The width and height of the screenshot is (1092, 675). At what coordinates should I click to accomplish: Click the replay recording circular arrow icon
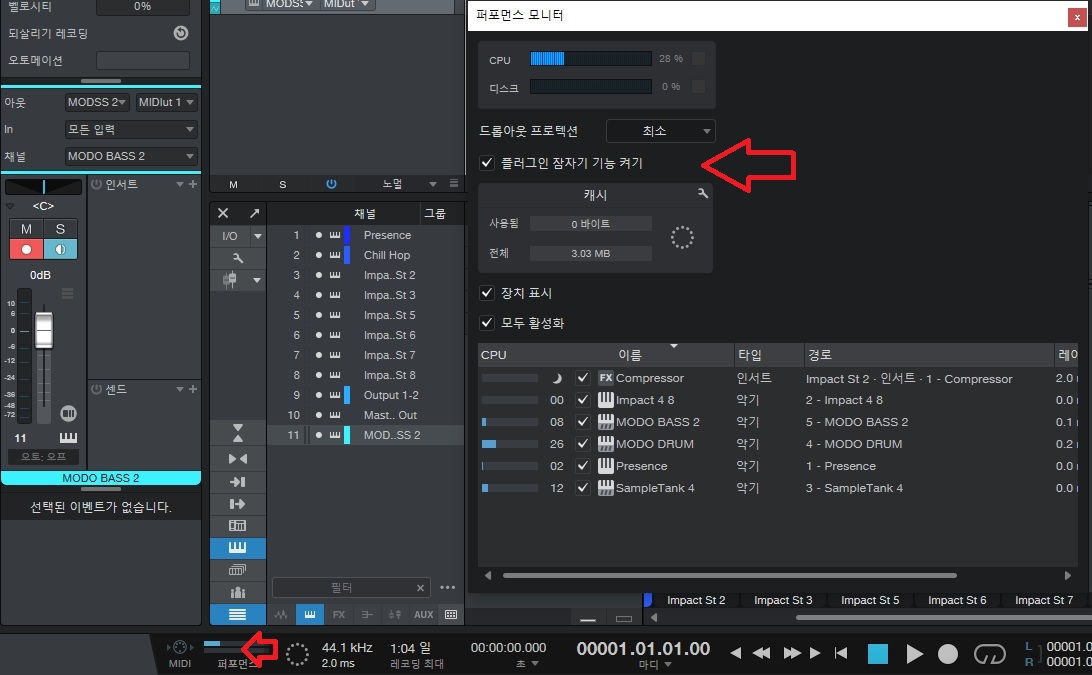181,33
